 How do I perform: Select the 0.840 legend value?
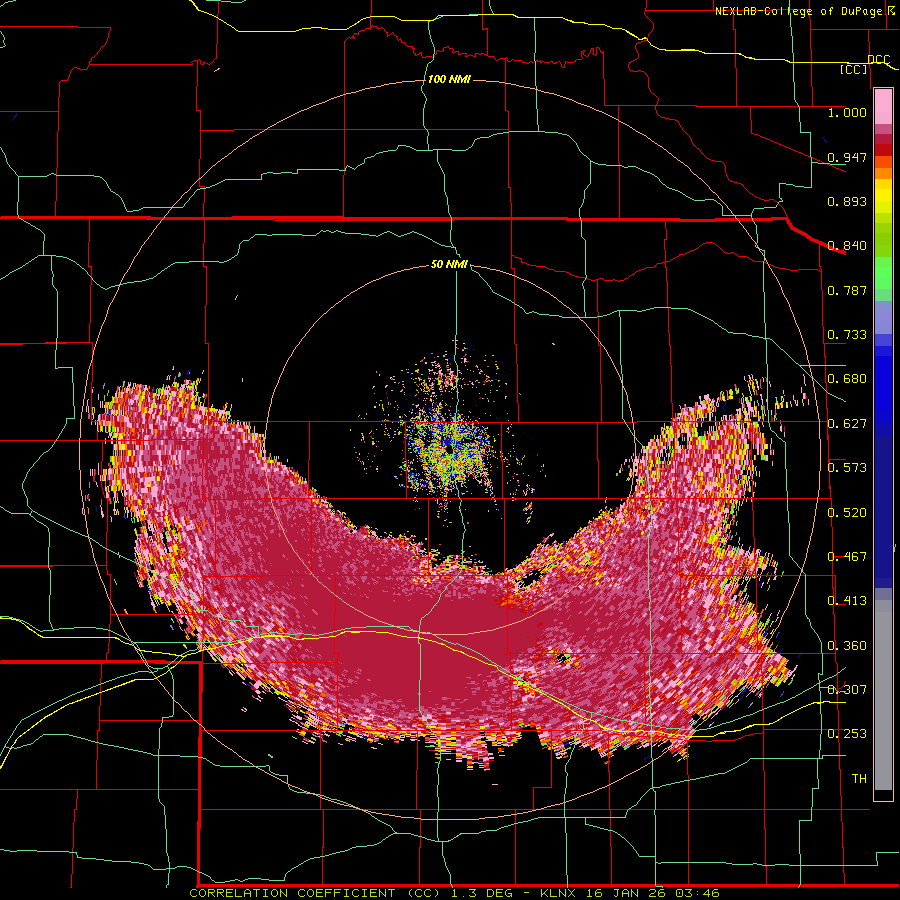tap(847, 246)
